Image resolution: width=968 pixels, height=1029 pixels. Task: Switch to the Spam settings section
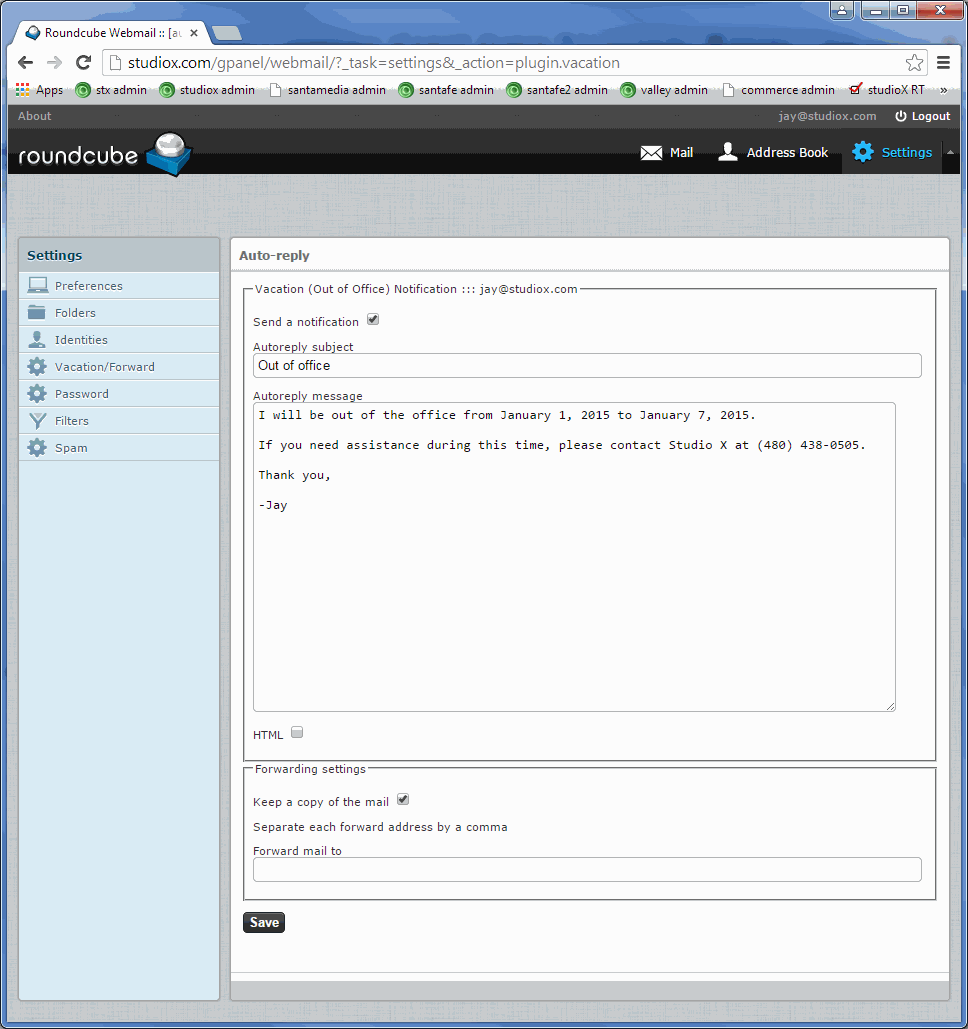[38, 447]
